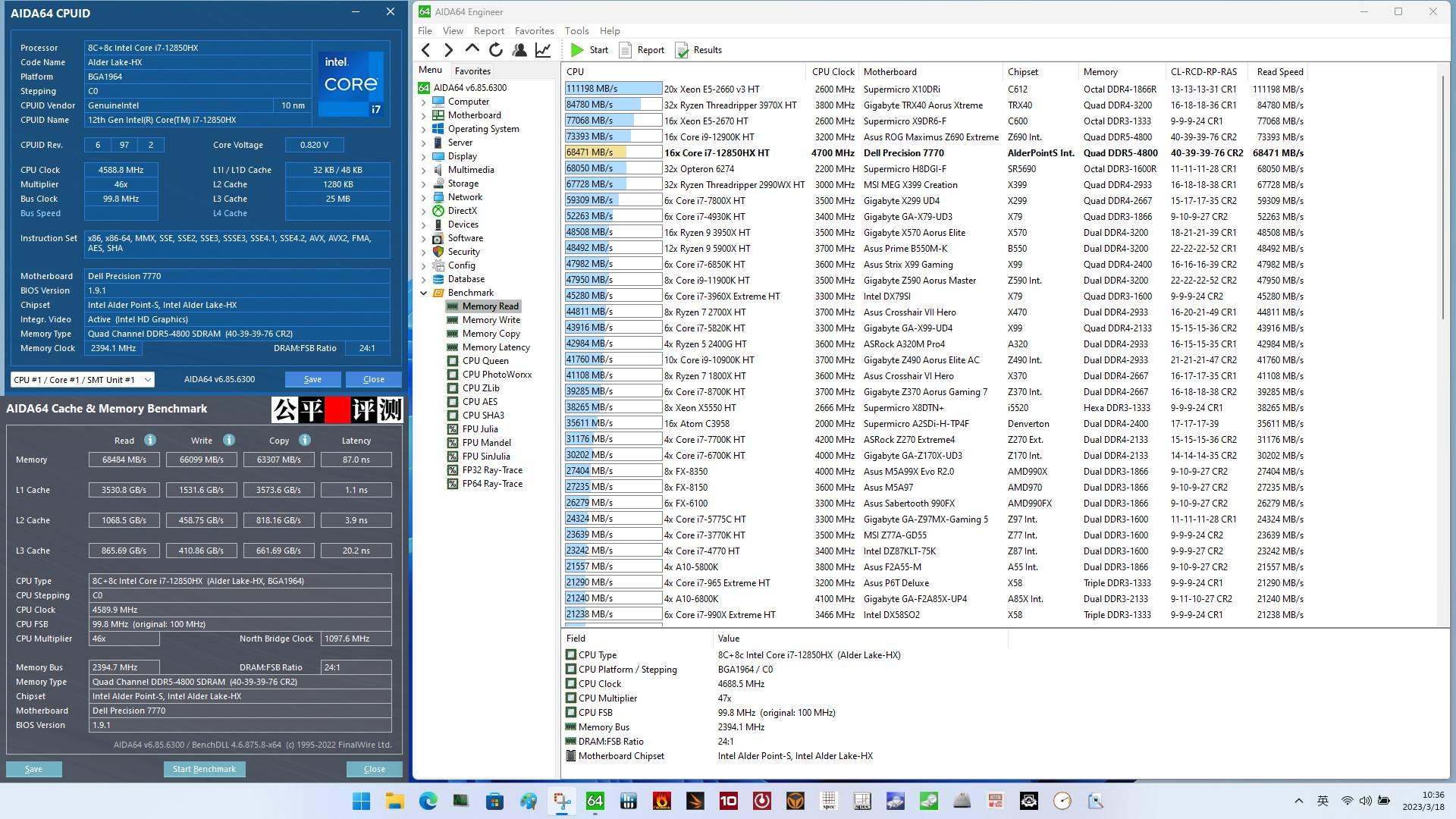
Task: Click the user profile icon in toolbar
Action: (519, 50)
